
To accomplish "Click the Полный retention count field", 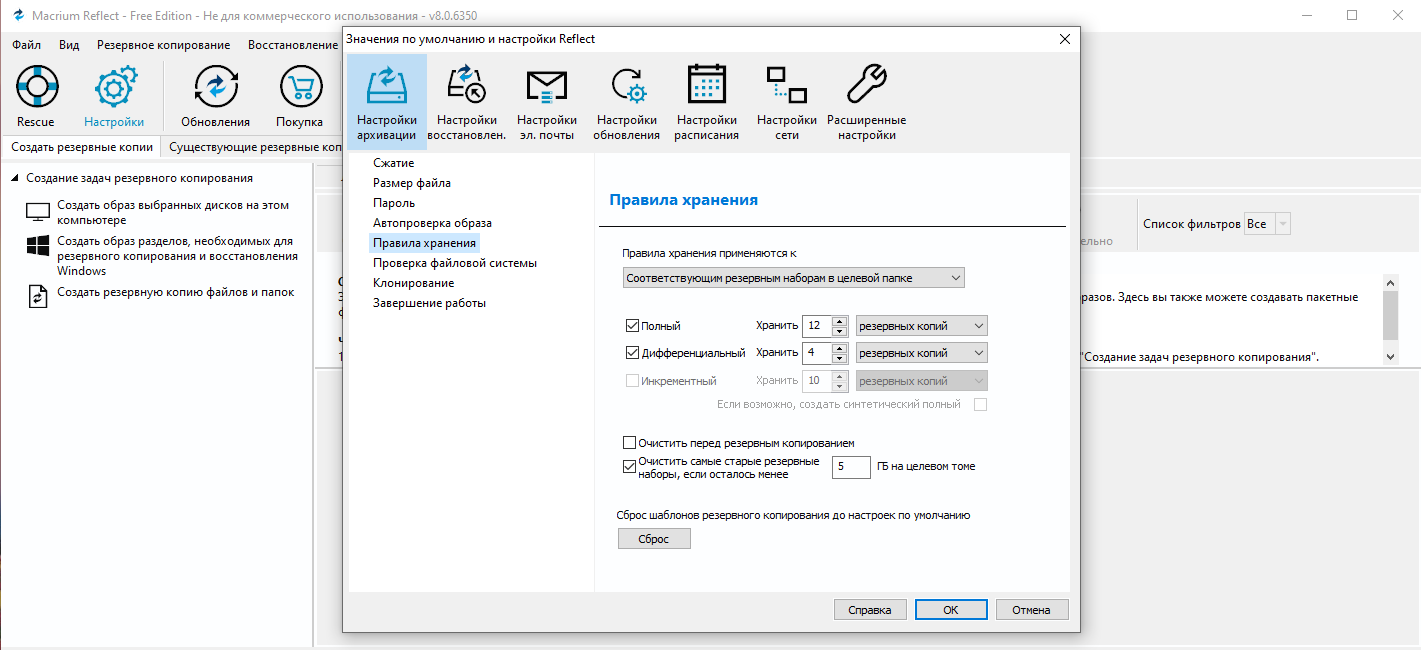I will coord(816,326).
